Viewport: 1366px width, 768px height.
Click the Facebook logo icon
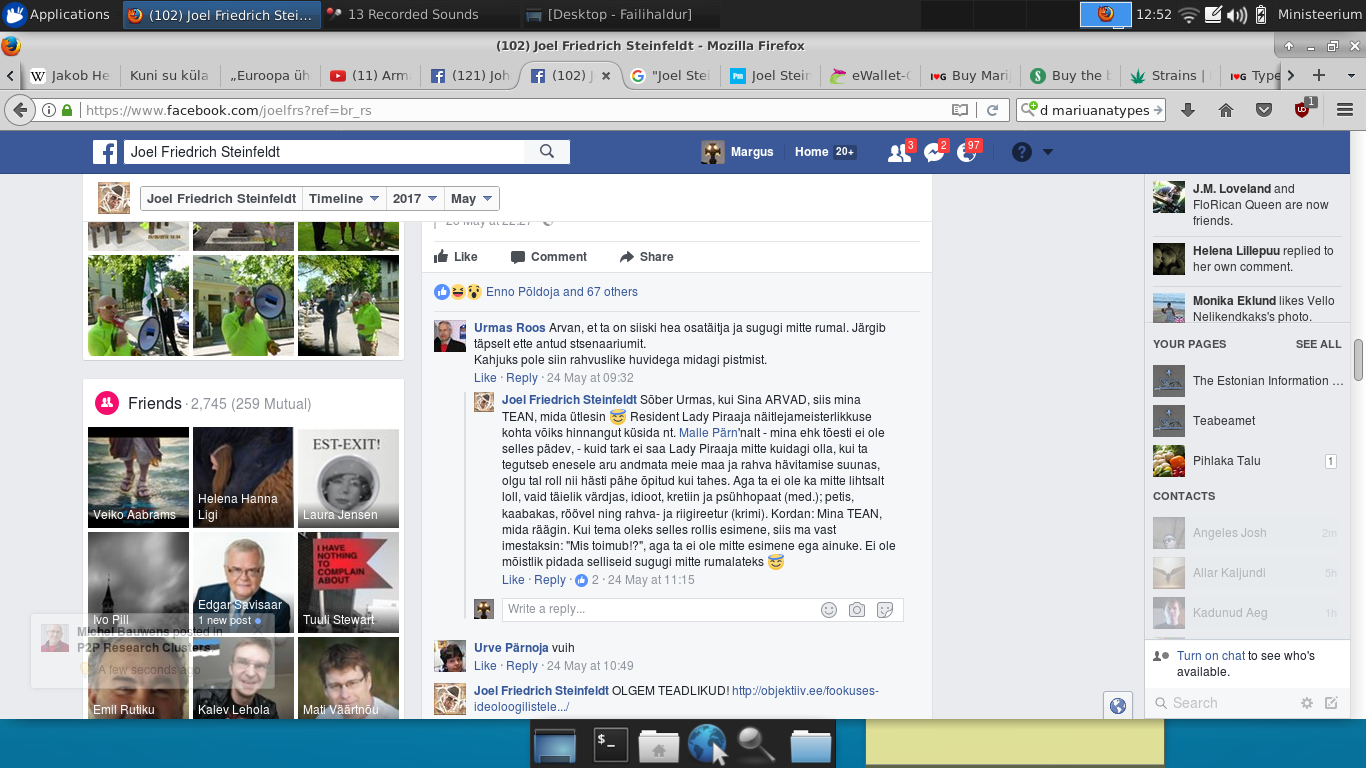point(105,152)
